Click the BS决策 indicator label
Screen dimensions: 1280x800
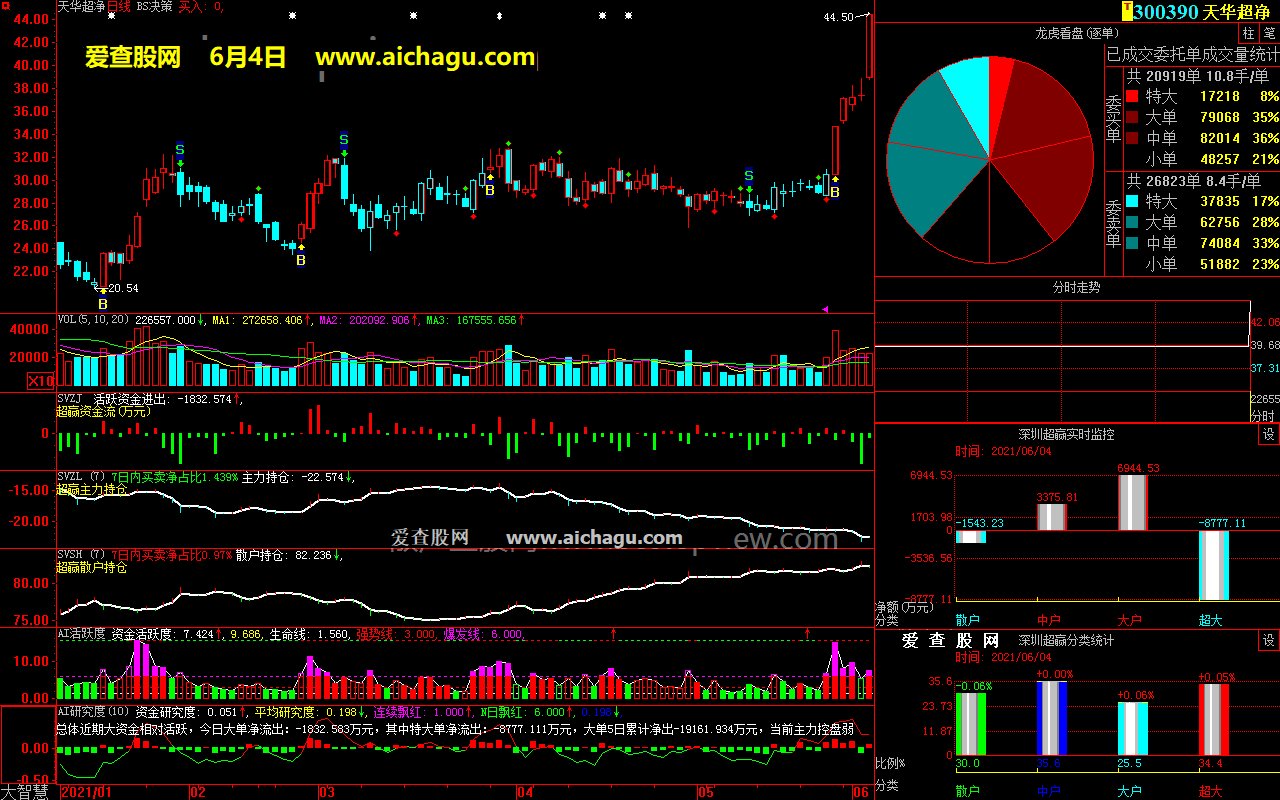point(154,6)
